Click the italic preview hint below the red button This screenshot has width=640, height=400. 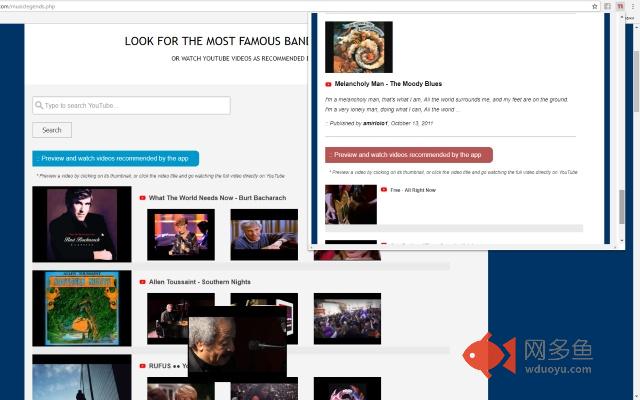(453, 172)
